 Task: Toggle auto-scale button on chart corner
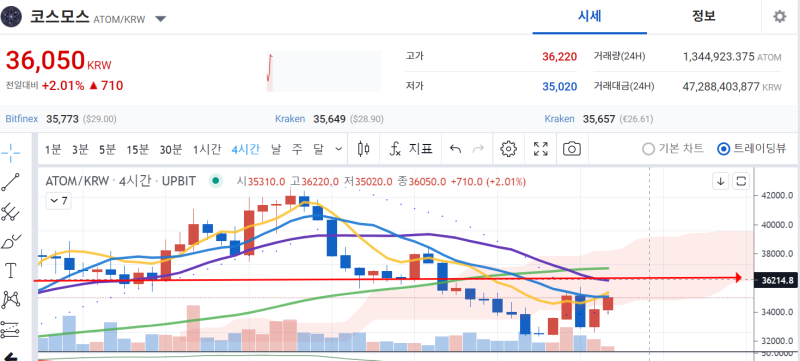click(x=741, y=181)
